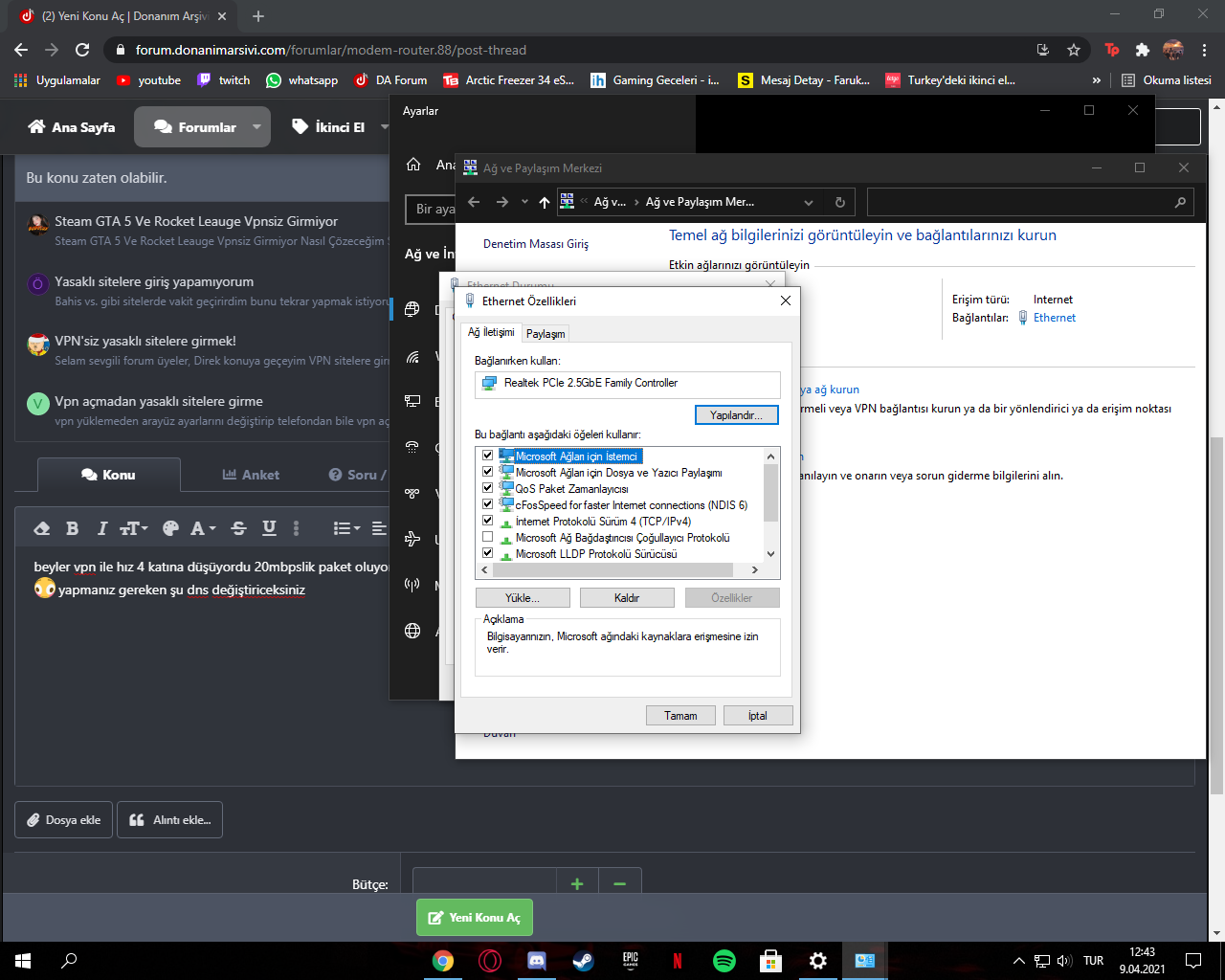
Task: Open Spotify from the taskbar
Action: pyautogui.click(x=724, y=961)
